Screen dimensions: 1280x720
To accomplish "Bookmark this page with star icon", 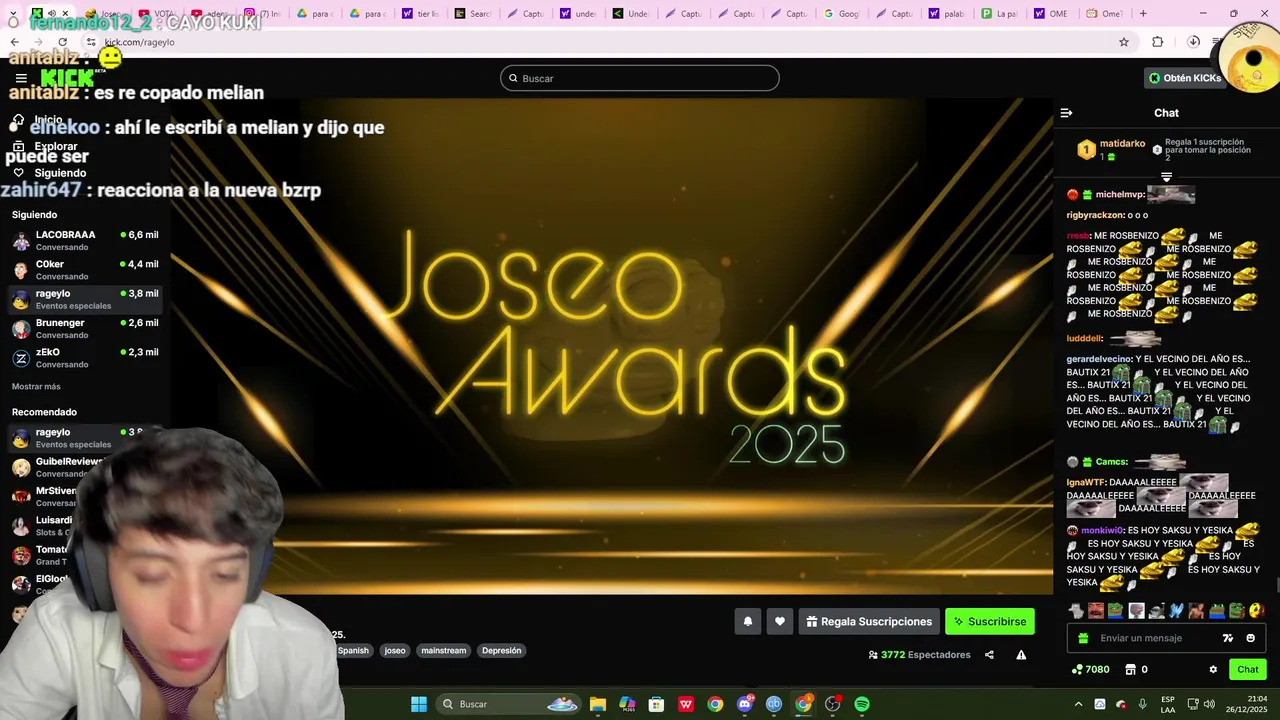I will pos(1124,42).
